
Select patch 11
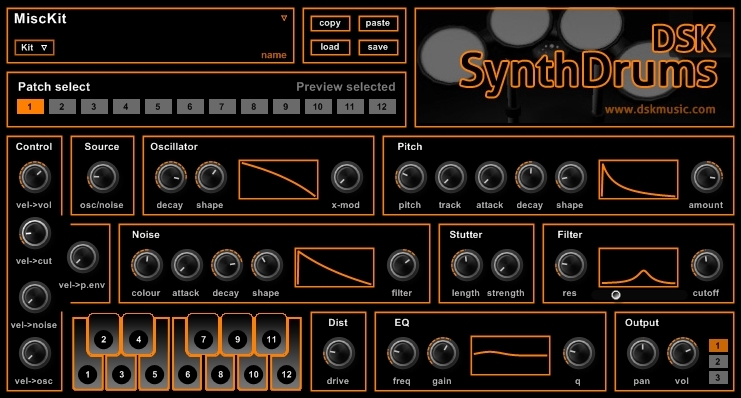(x=350, y=107)
